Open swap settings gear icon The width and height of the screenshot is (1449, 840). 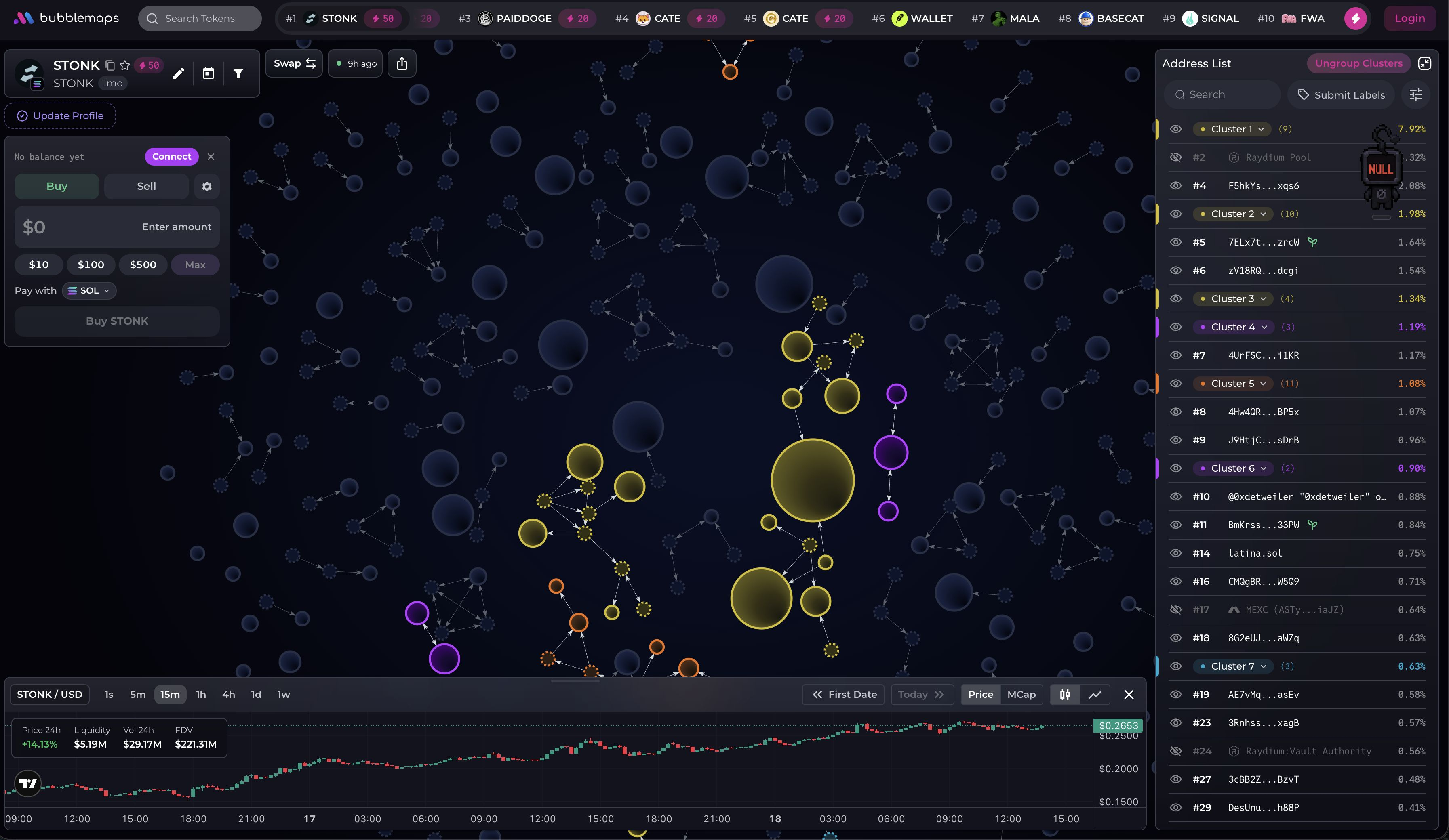point(206,186)
